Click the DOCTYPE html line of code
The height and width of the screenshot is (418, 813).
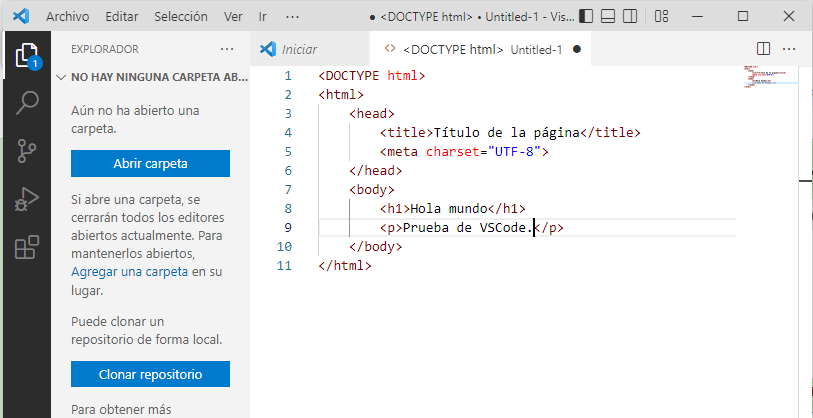pyautogui.click(x=372, y=76)
